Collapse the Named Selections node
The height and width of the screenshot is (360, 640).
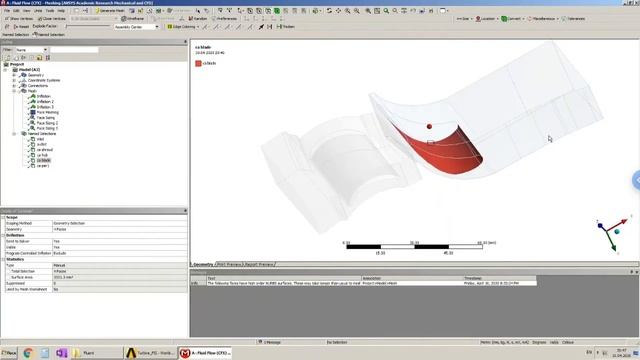[x=14, y=134]
